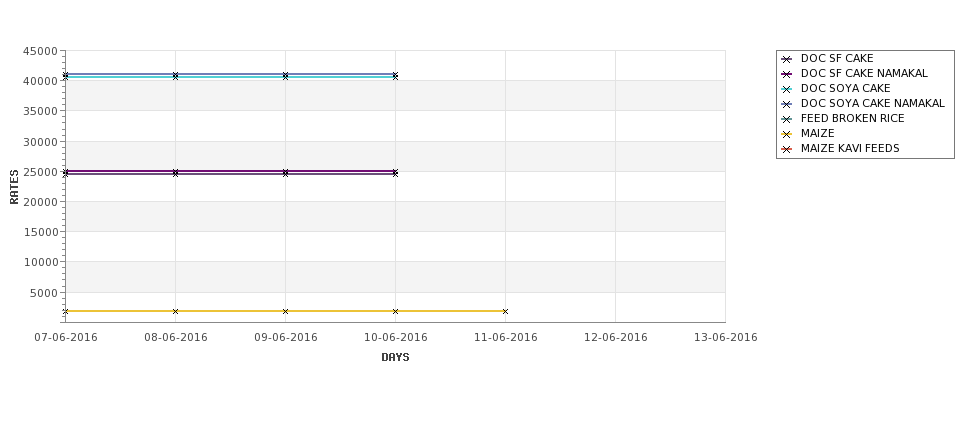
Task: Select the top soya data point on 10-06-2016
Action: [395, 75]
